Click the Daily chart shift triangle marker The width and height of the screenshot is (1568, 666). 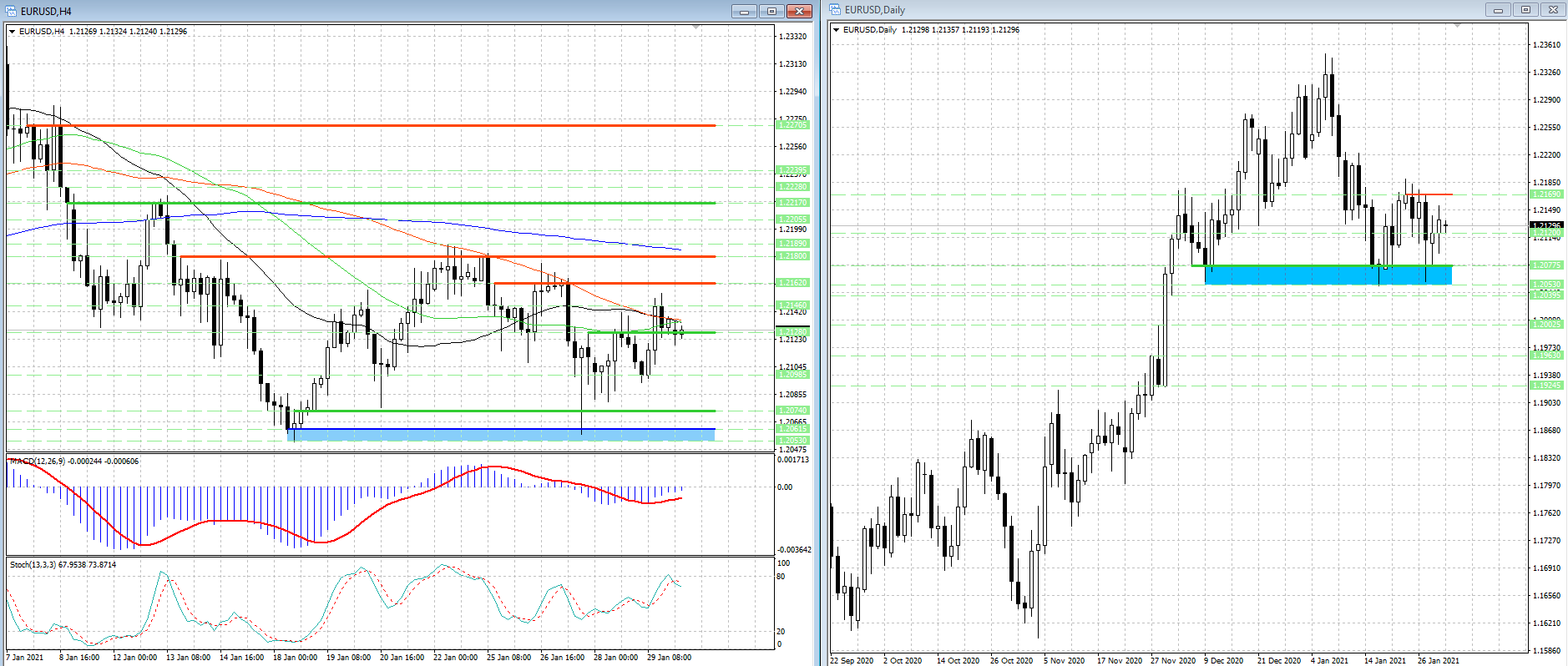1458,26
